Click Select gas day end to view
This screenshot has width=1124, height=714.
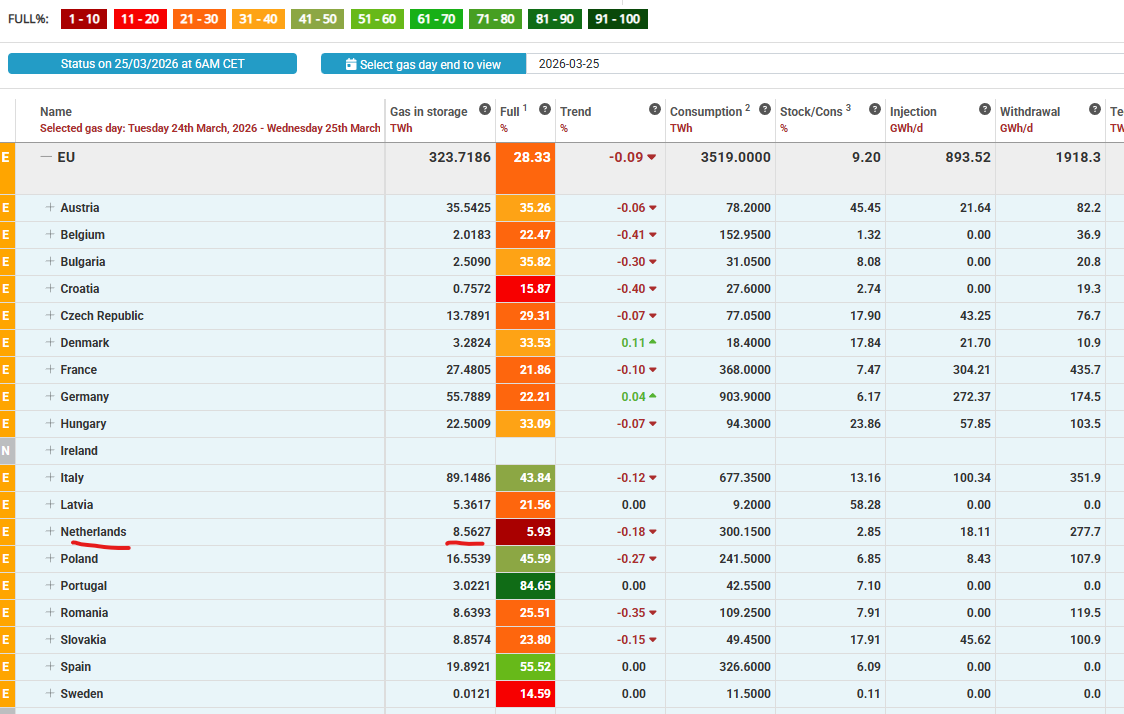pyautogui.click(x=430, y=64)
